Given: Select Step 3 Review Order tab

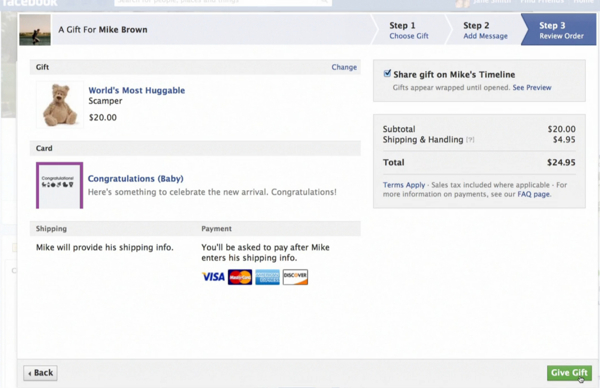Looking at the screenshot, I should click(561, 30).
